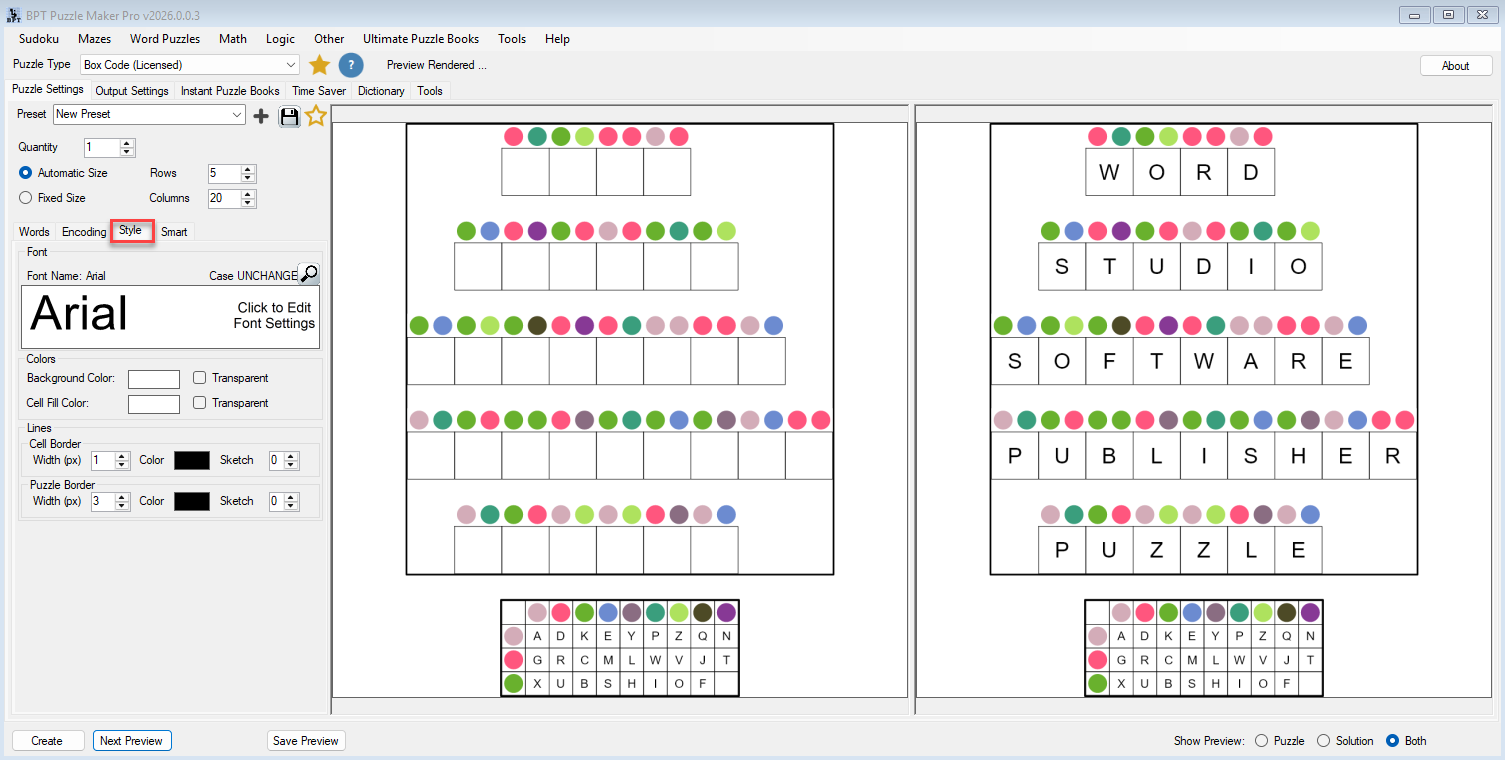The width and height of the screenshot is (1505, 760).
Task: Select the Fixed Size radio option
Action: point(26,198)
